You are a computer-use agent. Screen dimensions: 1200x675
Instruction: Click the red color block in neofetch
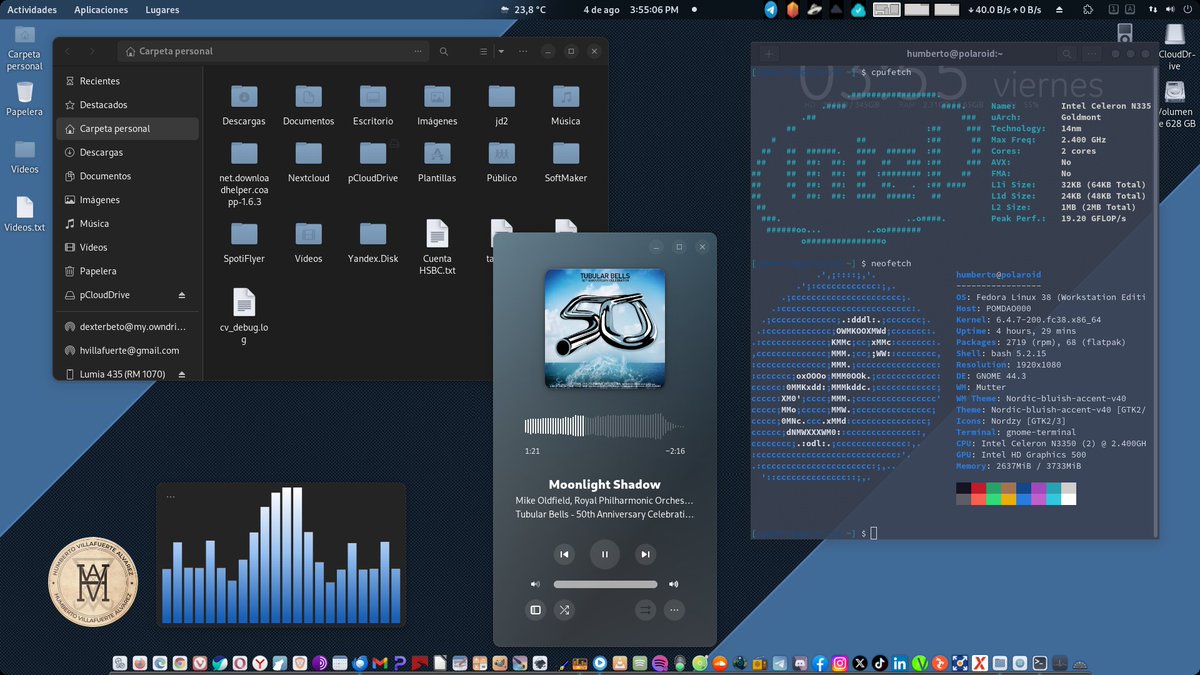tap(979, 488)
